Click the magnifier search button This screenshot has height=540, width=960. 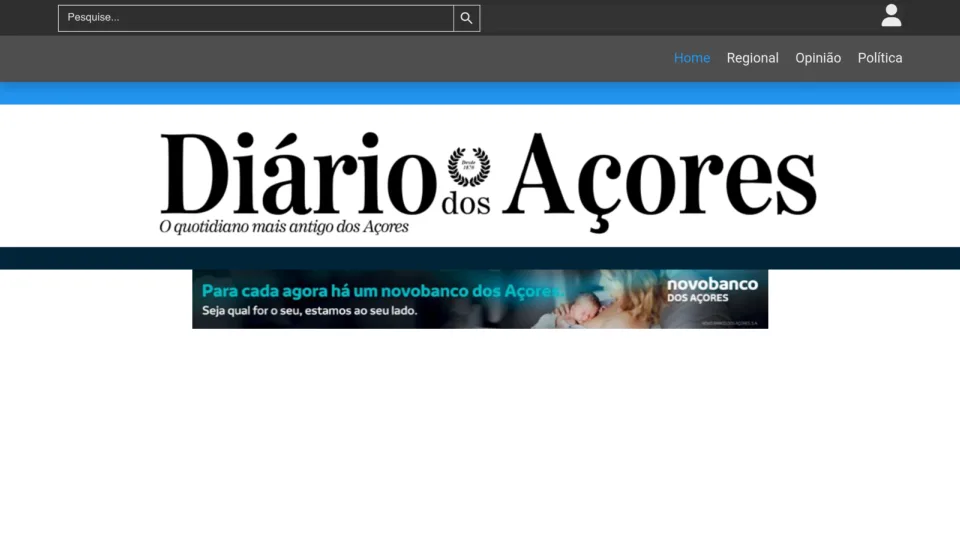(x=467, y=18)
